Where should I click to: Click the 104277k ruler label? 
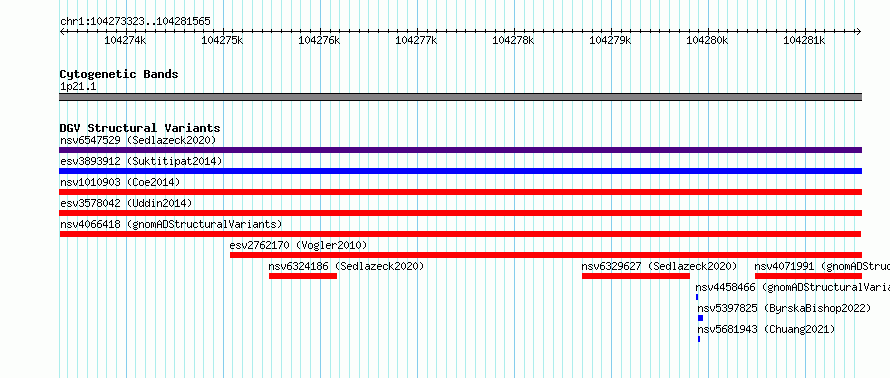pyautogui.click(x=417, y=40)
